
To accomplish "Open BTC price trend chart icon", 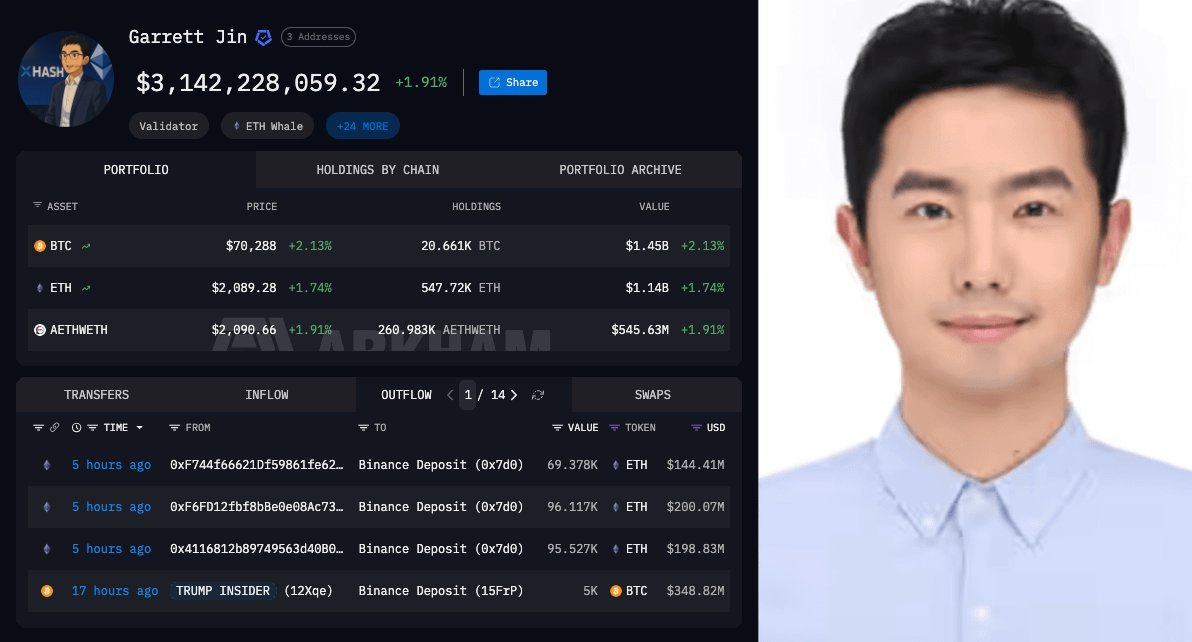I will 86,246.
